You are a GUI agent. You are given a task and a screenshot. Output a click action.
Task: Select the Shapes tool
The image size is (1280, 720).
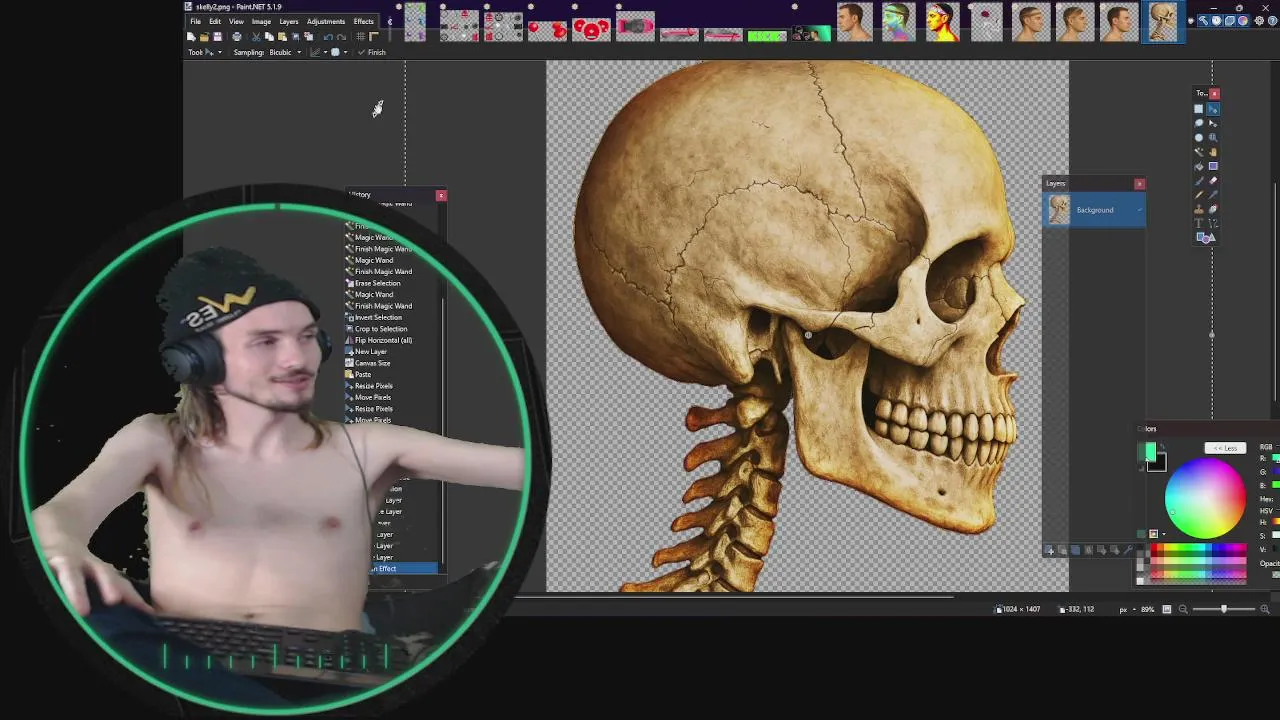(1206, 237)
